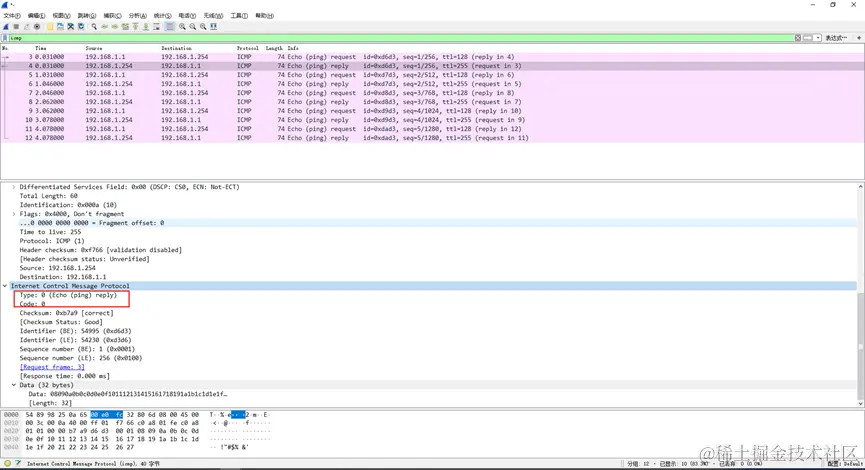Click the packet details scroll-up arrow
Viewport: 865px width, 470px height.
(x=861, y=187)
